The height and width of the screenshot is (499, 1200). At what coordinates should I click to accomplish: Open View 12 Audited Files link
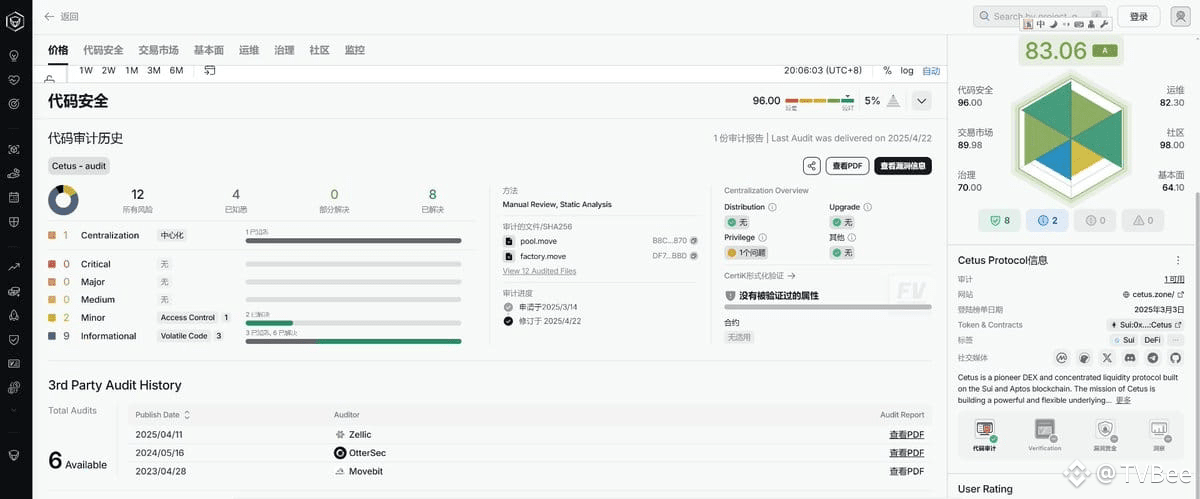tap(539, 271)
